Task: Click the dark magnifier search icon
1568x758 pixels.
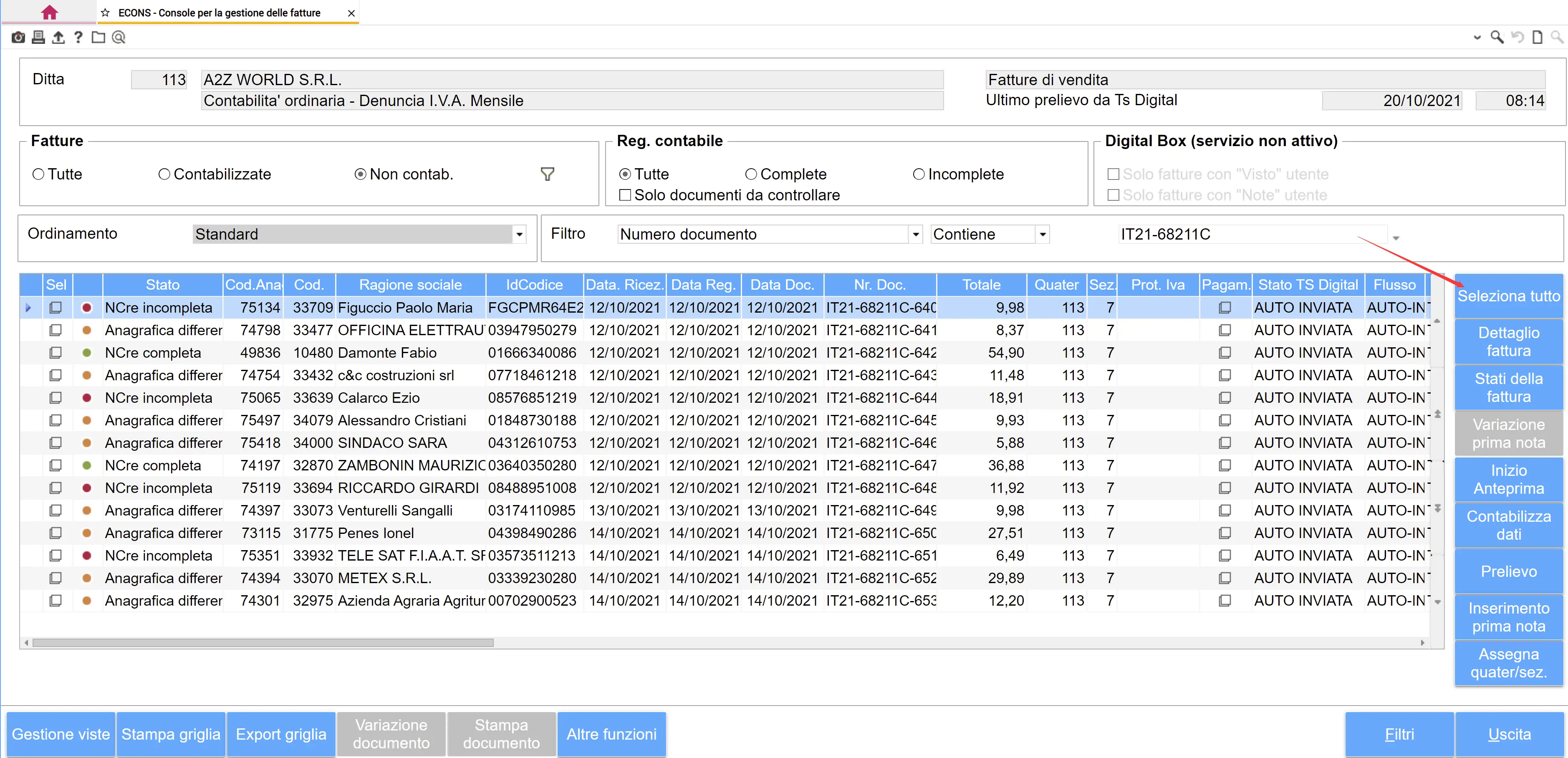Action: pyautogui.click(x=1497, y=38)
